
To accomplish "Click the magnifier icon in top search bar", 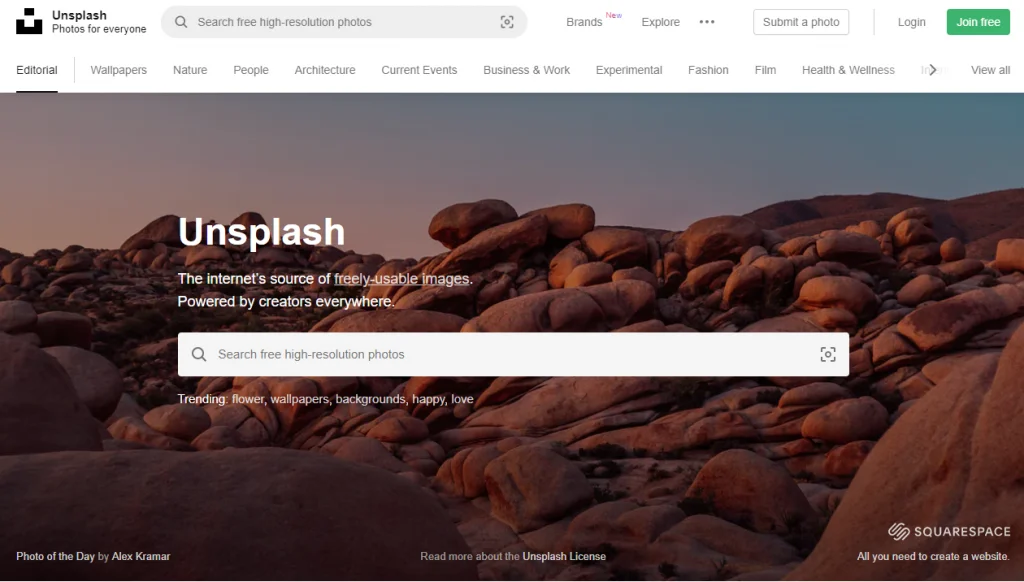I will click(x=181, y=22).
